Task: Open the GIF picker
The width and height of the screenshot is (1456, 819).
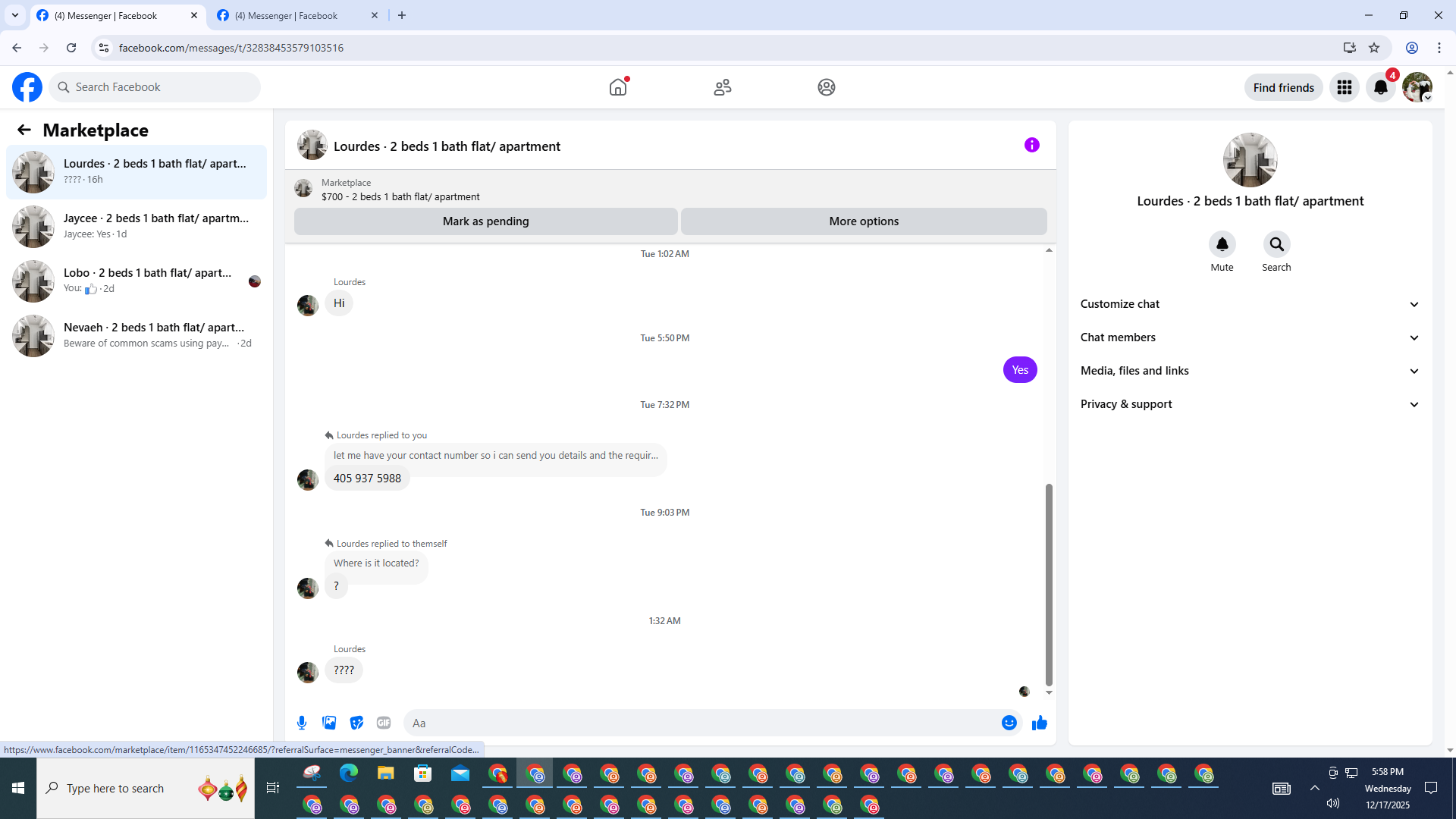Action: [x=384, y=723]
